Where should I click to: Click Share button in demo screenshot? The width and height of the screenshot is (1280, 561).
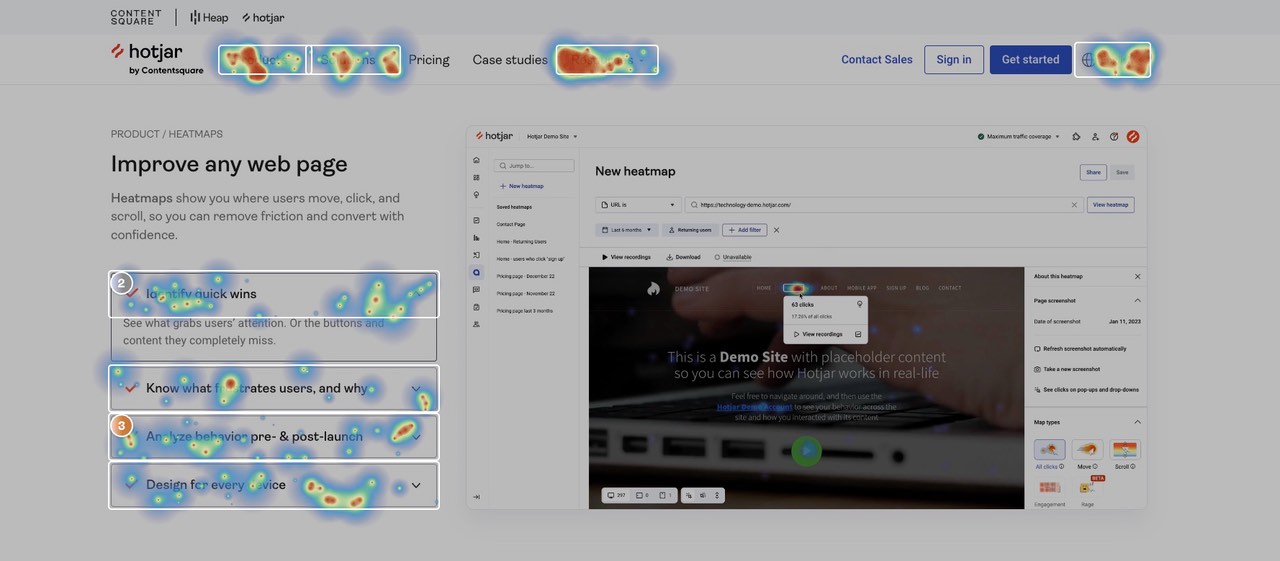pyautogui.click(x=1093, y=172)
